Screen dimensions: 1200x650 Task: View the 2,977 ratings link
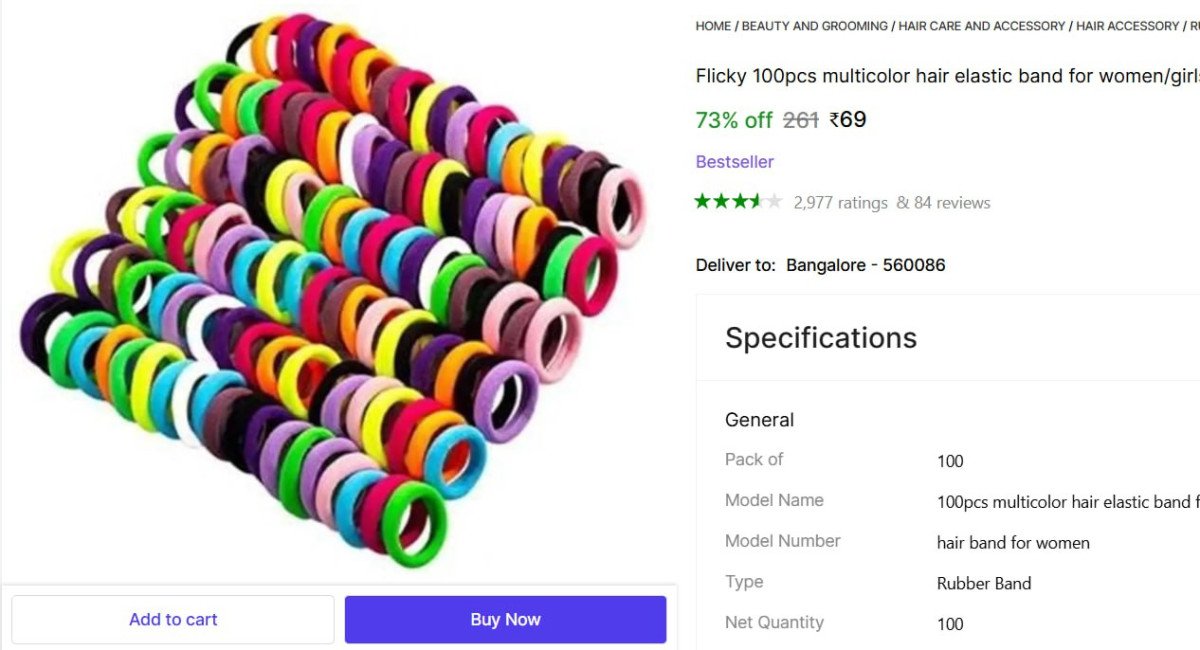[x=840, y=203]
